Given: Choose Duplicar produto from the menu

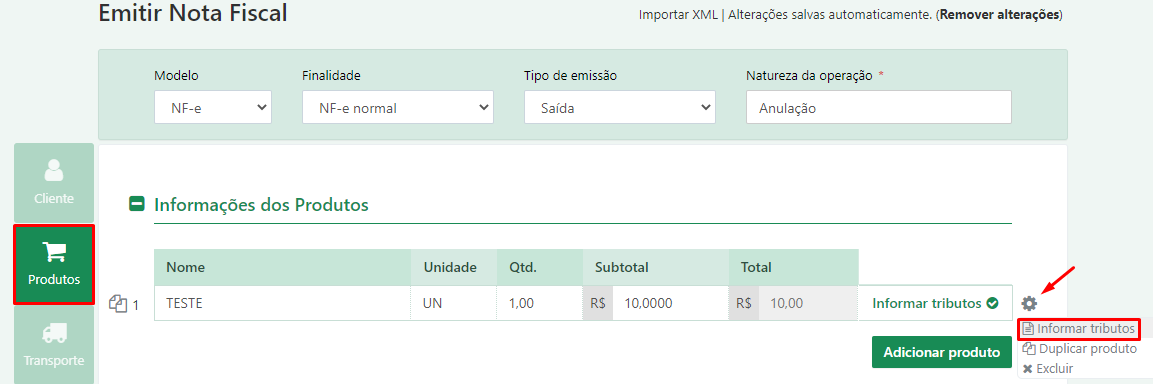Looking at the screenshot, I should click(x=1079, y=349).
